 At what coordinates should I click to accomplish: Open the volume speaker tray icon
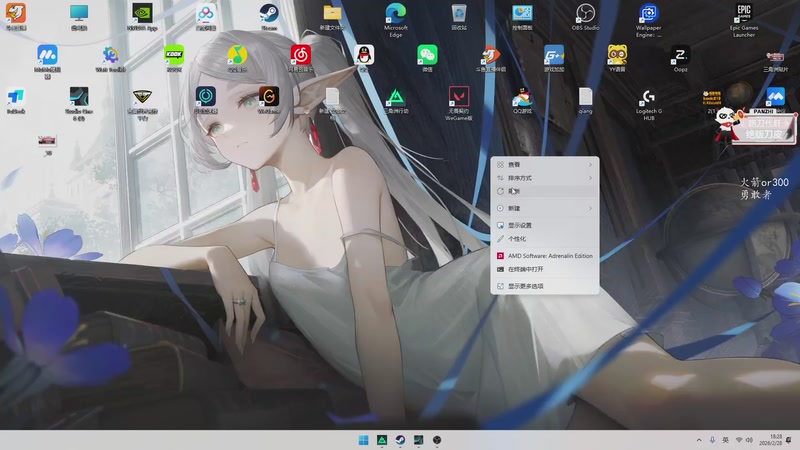pos(749,440)
